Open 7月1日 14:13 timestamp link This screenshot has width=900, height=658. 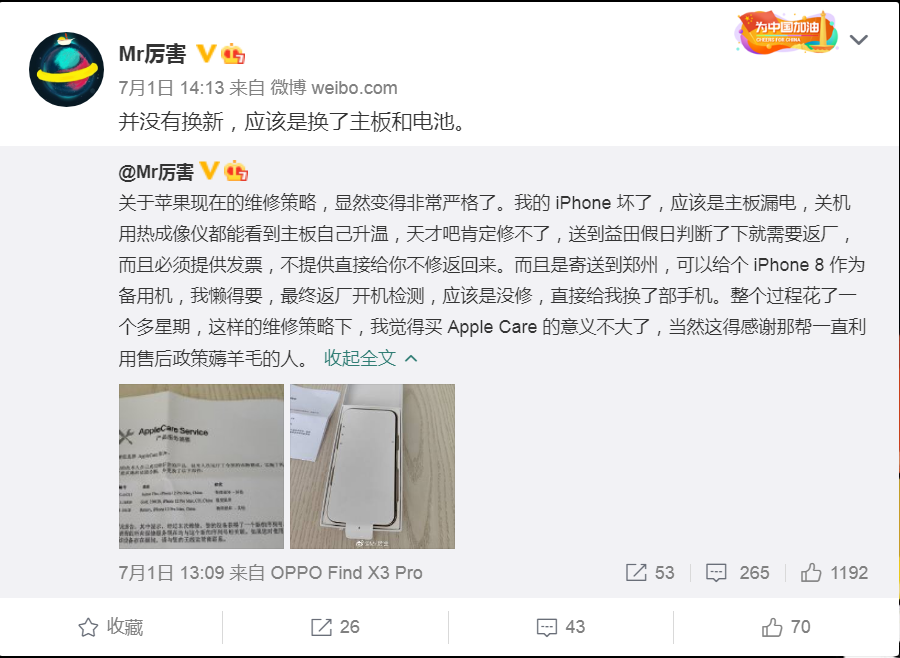point(171,88)
